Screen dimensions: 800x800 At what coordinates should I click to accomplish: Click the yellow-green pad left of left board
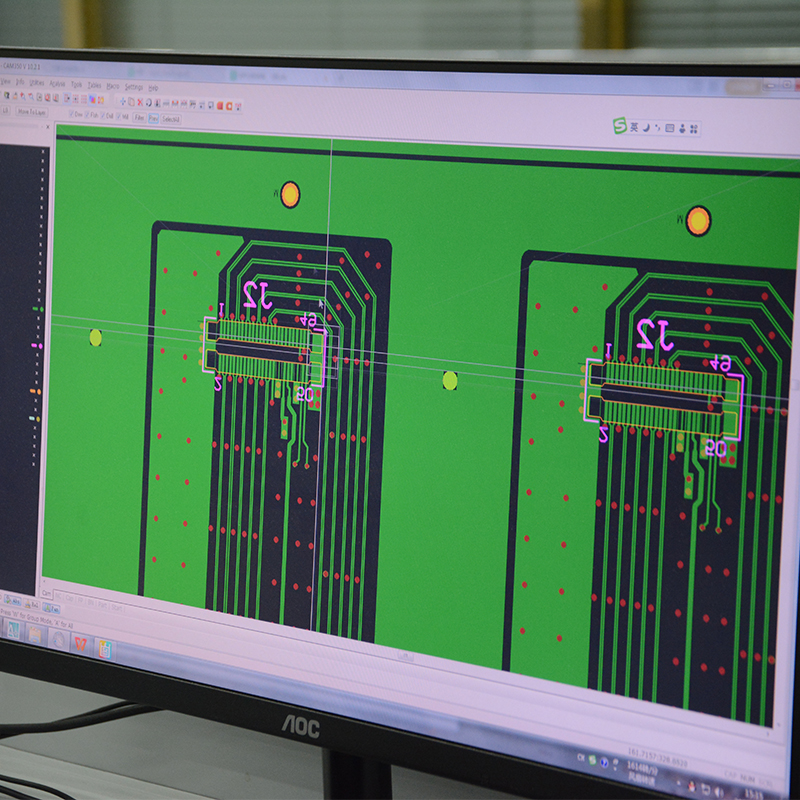point(95,337)
